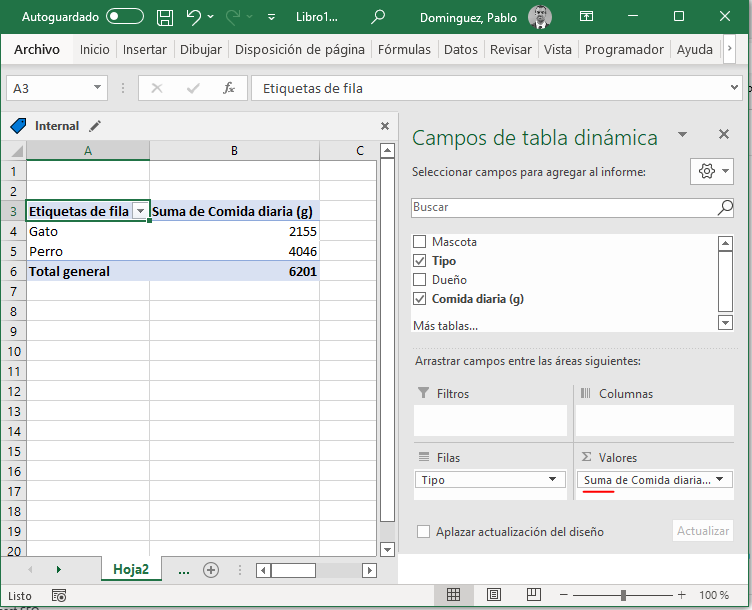
Task: Click the Actualizar button
Action: point(703,531)
